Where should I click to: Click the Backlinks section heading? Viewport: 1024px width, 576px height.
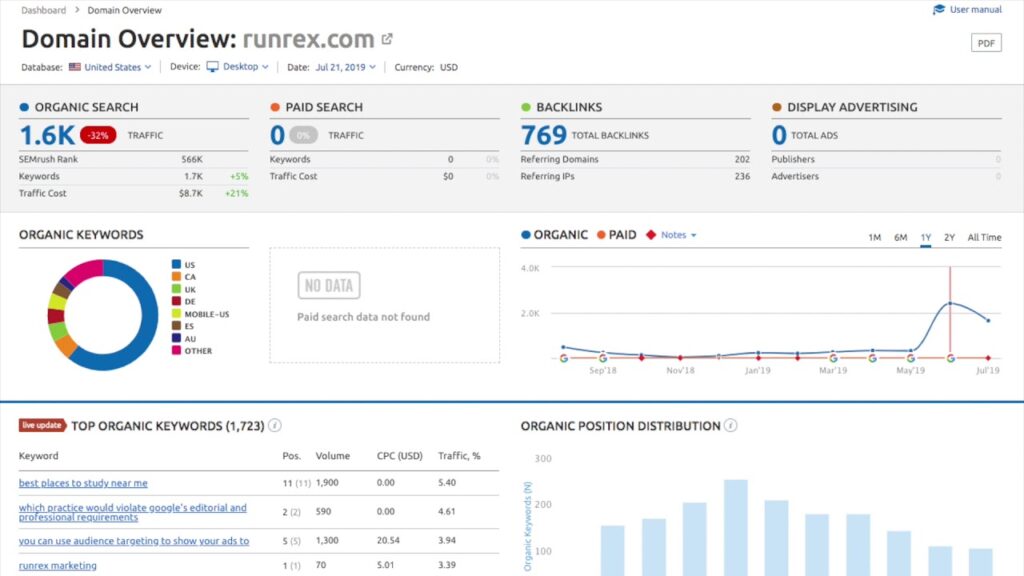(569, 107)
